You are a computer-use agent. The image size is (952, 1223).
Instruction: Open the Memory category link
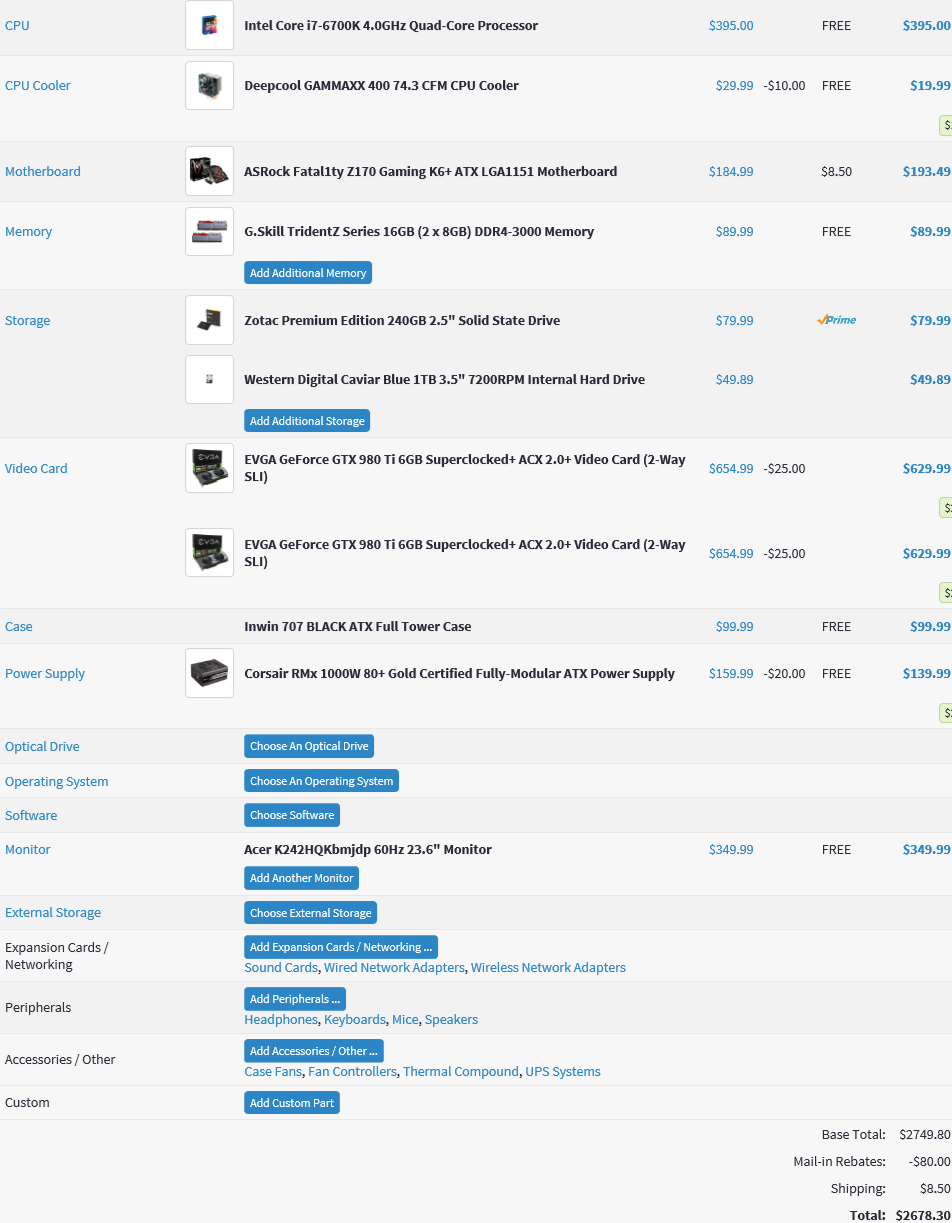tap(28, 231)
